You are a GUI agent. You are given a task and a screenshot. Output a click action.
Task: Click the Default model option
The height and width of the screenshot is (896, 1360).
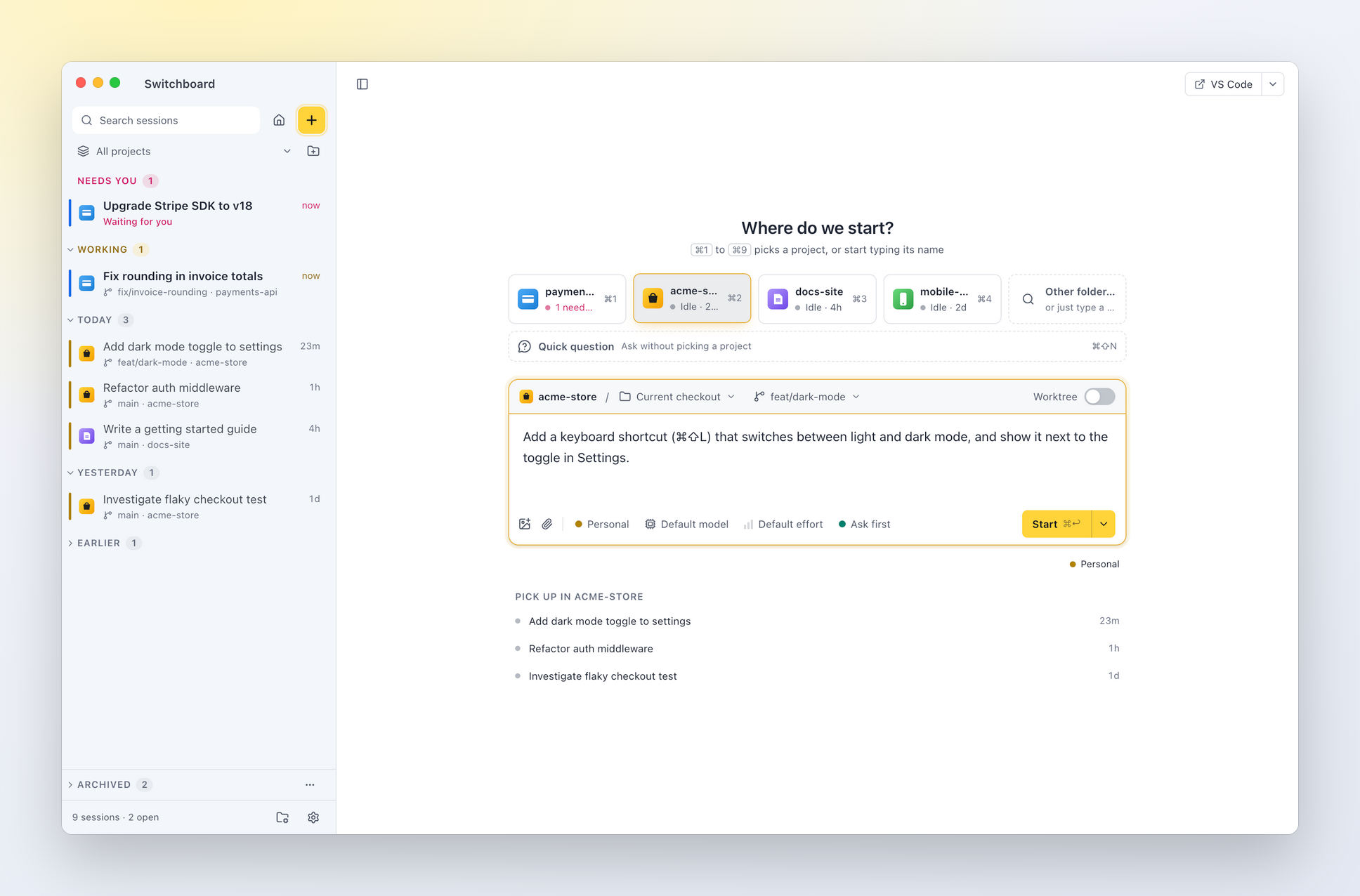[686, 524]
